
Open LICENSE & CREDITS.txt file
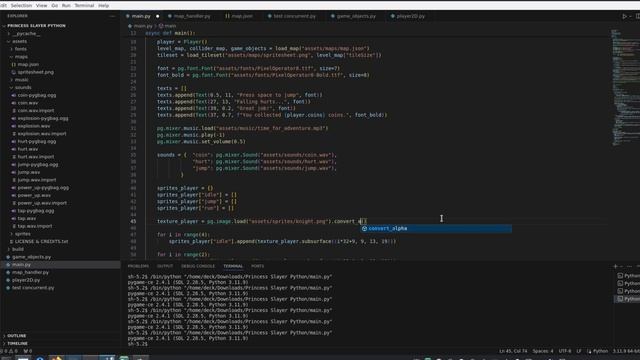41,242
